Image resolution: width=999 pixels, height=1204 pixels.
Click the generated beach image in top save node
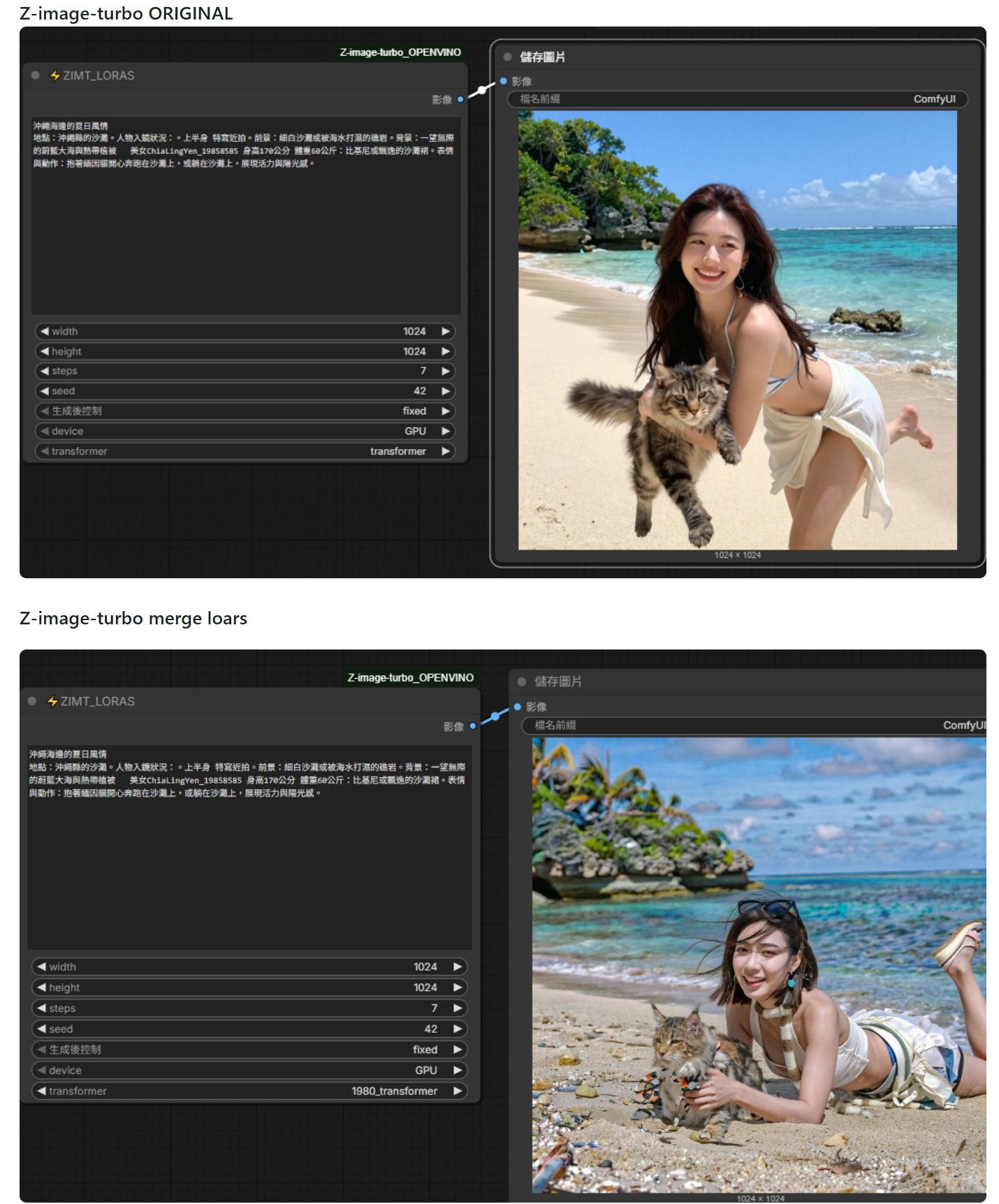coord(738,330)
